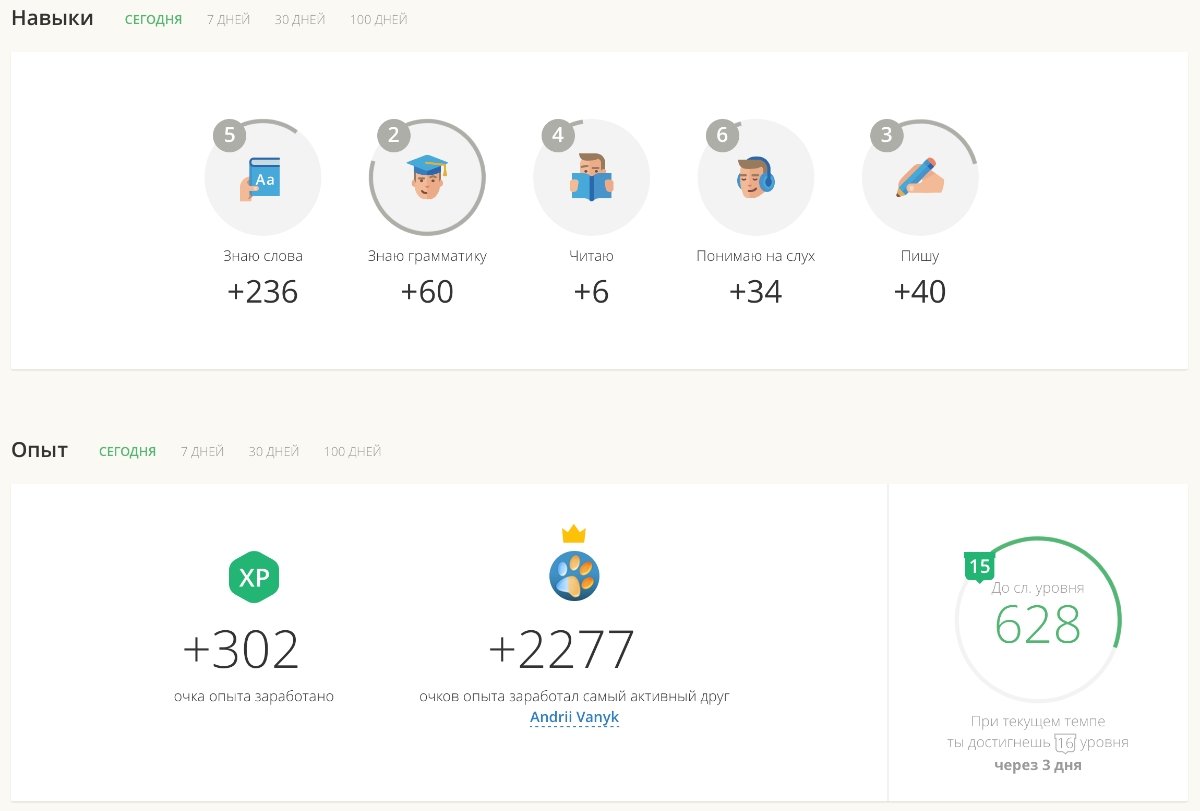1200x811 pixels.
Task: Switch Навыки to '100 дней' period
Action: click(378, 20)
